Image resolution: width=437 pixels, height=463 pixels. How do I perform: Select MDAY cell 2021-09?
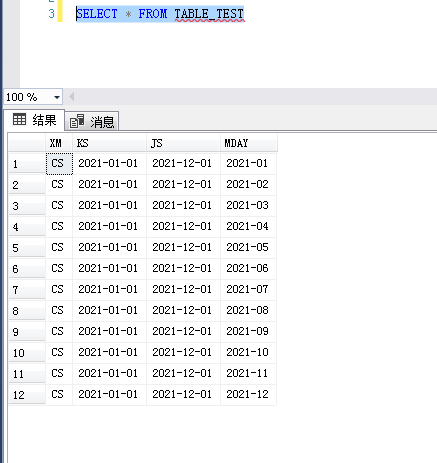click(x=248, y=331)
